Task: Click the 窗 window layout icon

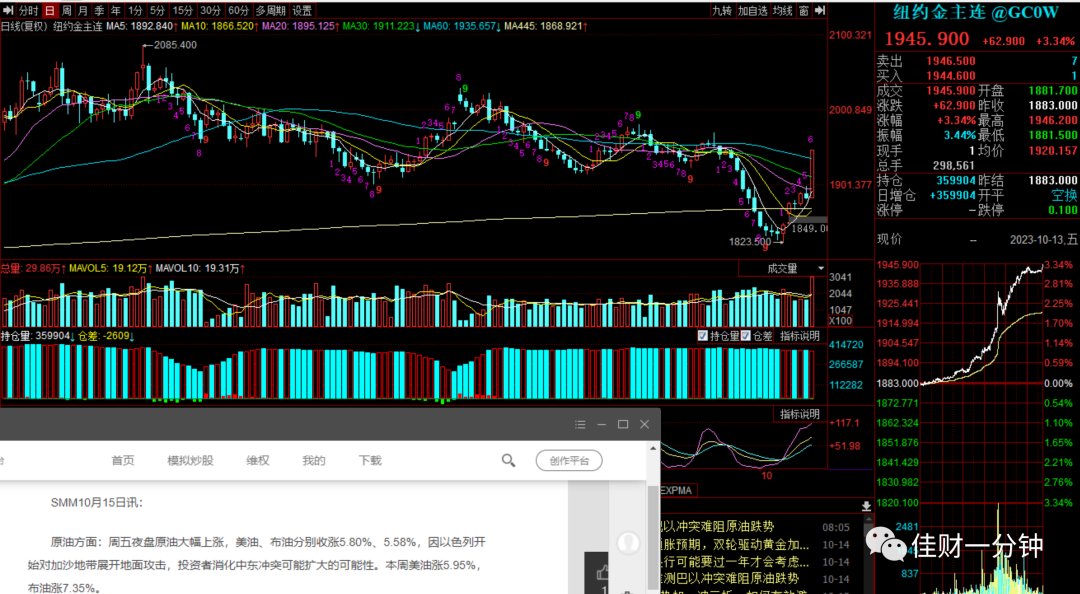Action: point(804,10)
